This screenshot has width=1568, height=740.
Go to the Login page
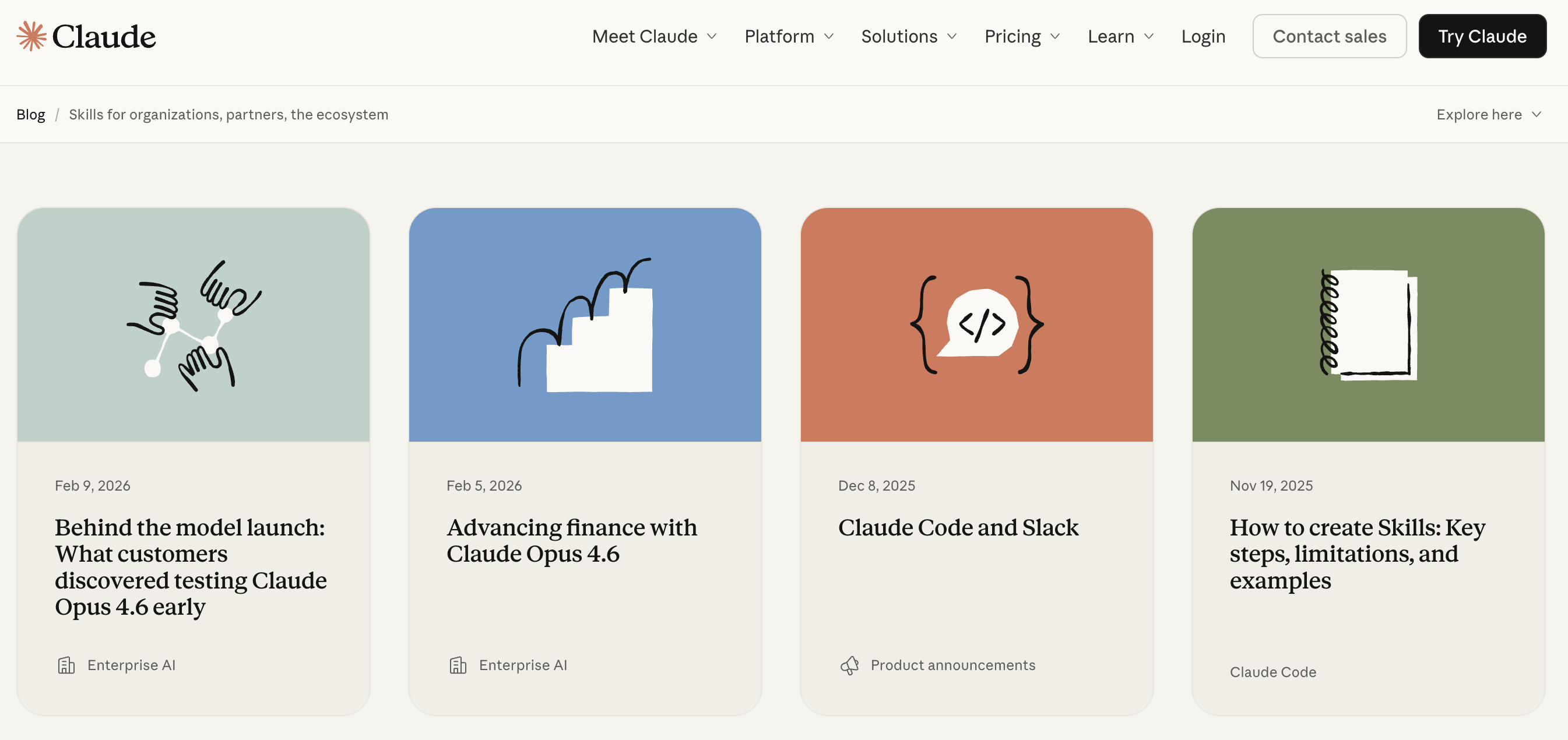pyautogui.click(x=1203, y=37)
